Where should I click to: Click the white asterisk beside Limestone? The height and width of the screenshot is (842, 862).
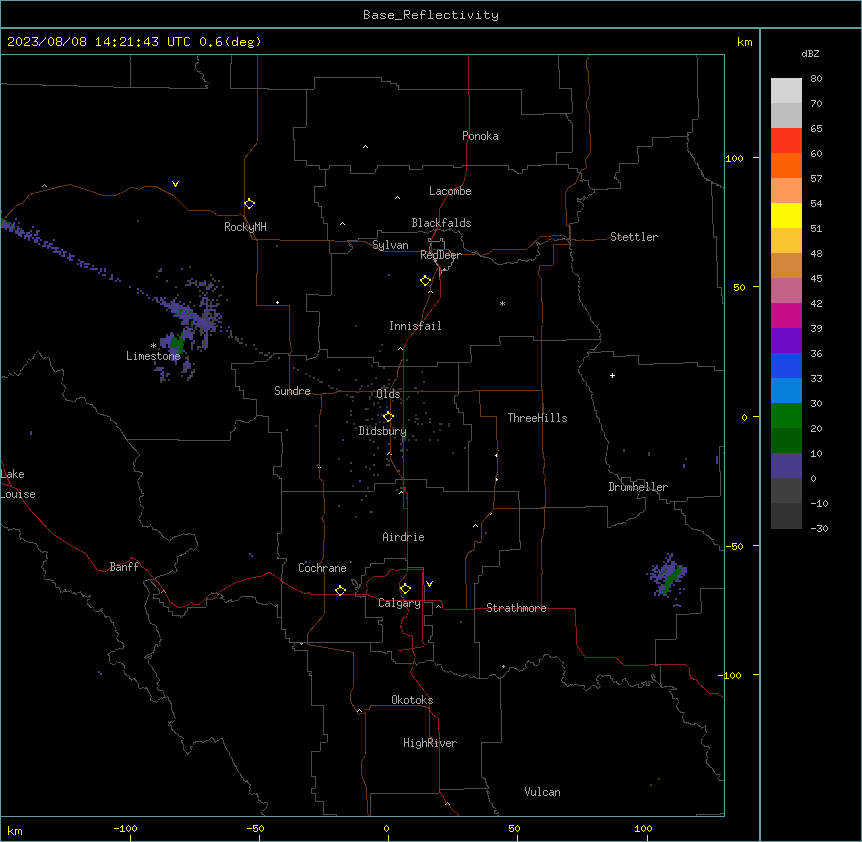tap(153, 346)
